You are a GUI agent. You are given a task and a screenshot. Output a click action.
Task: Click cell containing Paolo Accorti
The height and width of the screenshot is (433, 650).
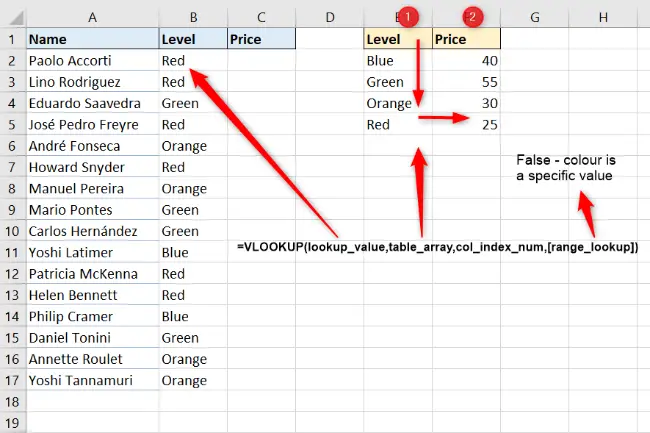(92, 60)
